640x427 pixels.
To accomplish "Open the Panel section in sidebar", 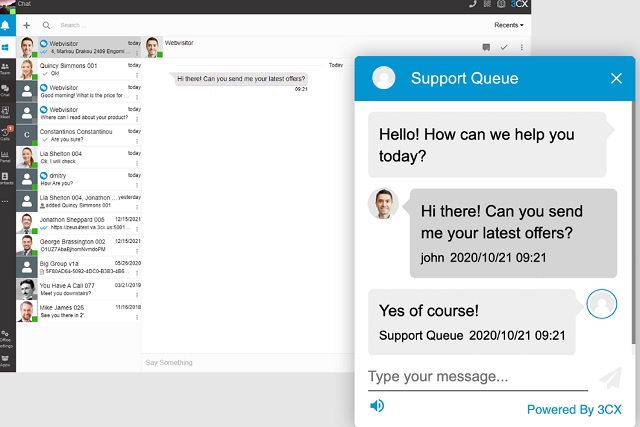I will [x=7, y=154].
